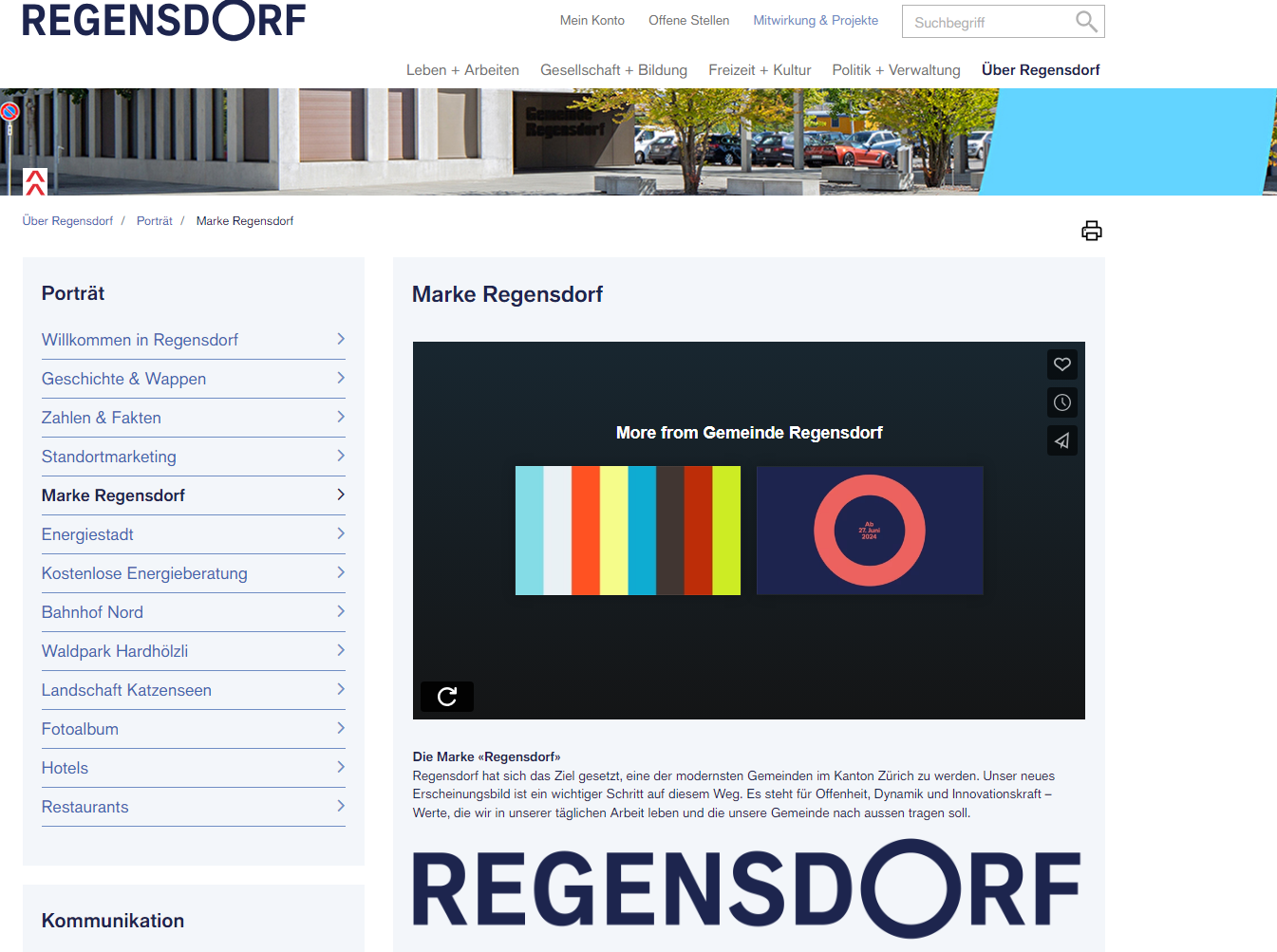
Task: Click the print page icon
Action: coord(1091,231)
